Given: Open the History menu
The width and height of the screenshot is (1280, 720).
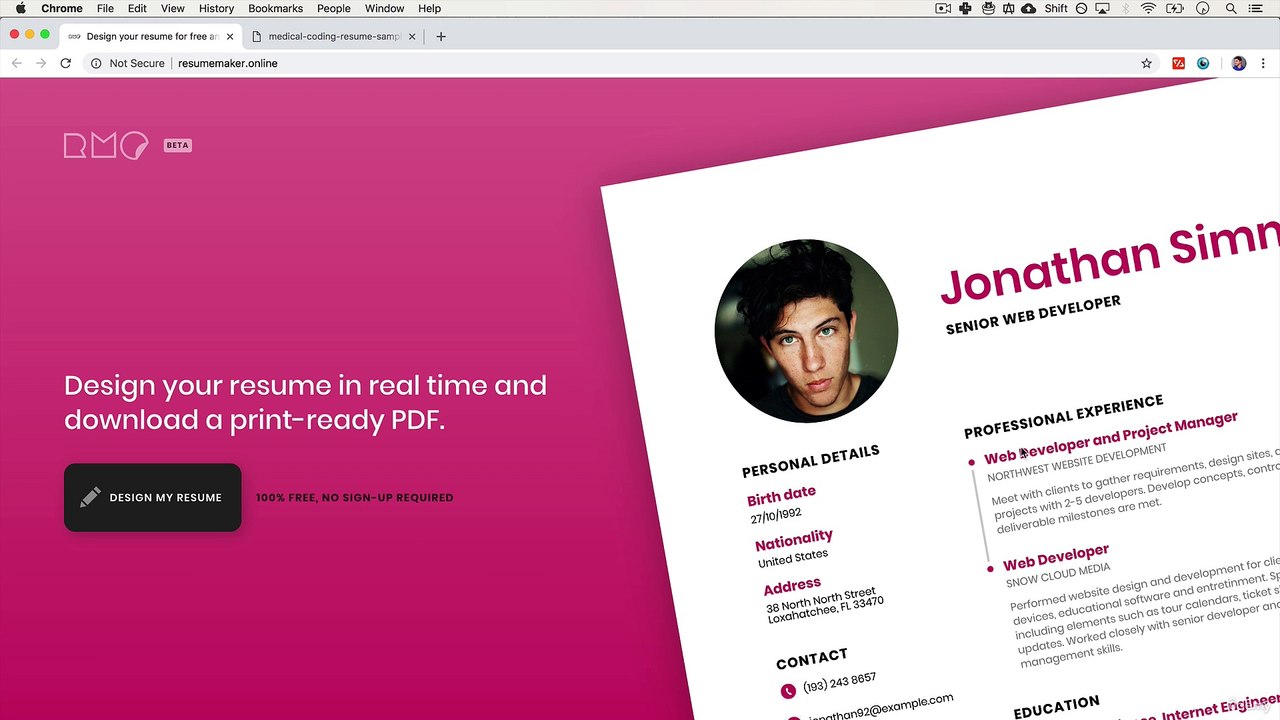Looking at the screenshot, I should pos(216,8).
